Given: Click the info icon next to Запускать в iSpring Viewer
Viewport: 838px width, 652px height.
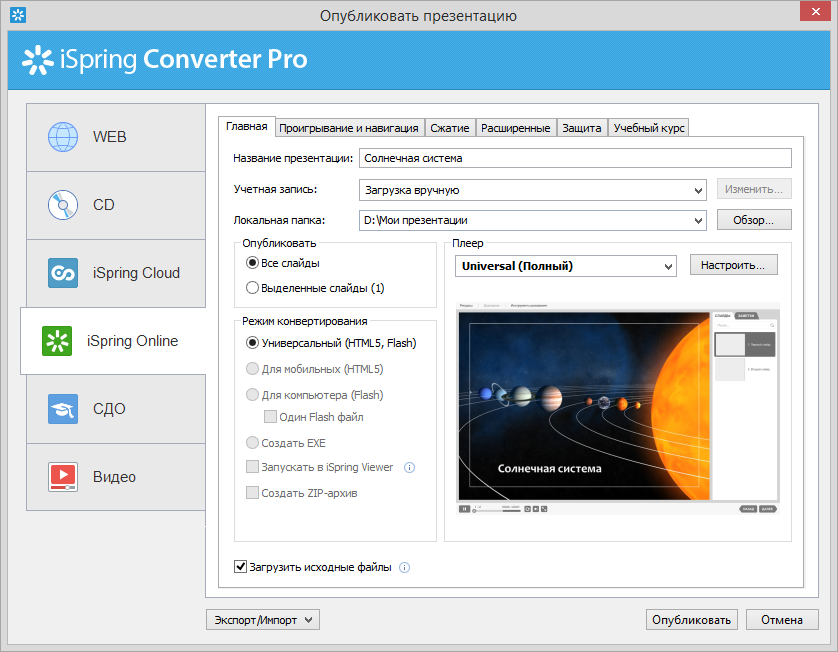Looking at the screenshot, I should [x=409, y=468].
